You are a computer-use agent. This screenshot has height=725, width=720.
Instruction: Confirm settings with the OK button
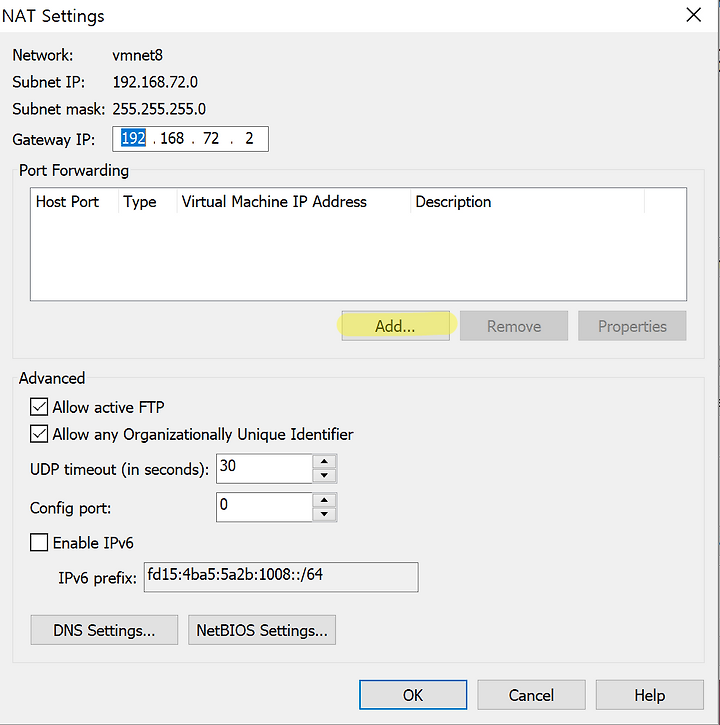(413, 694)
